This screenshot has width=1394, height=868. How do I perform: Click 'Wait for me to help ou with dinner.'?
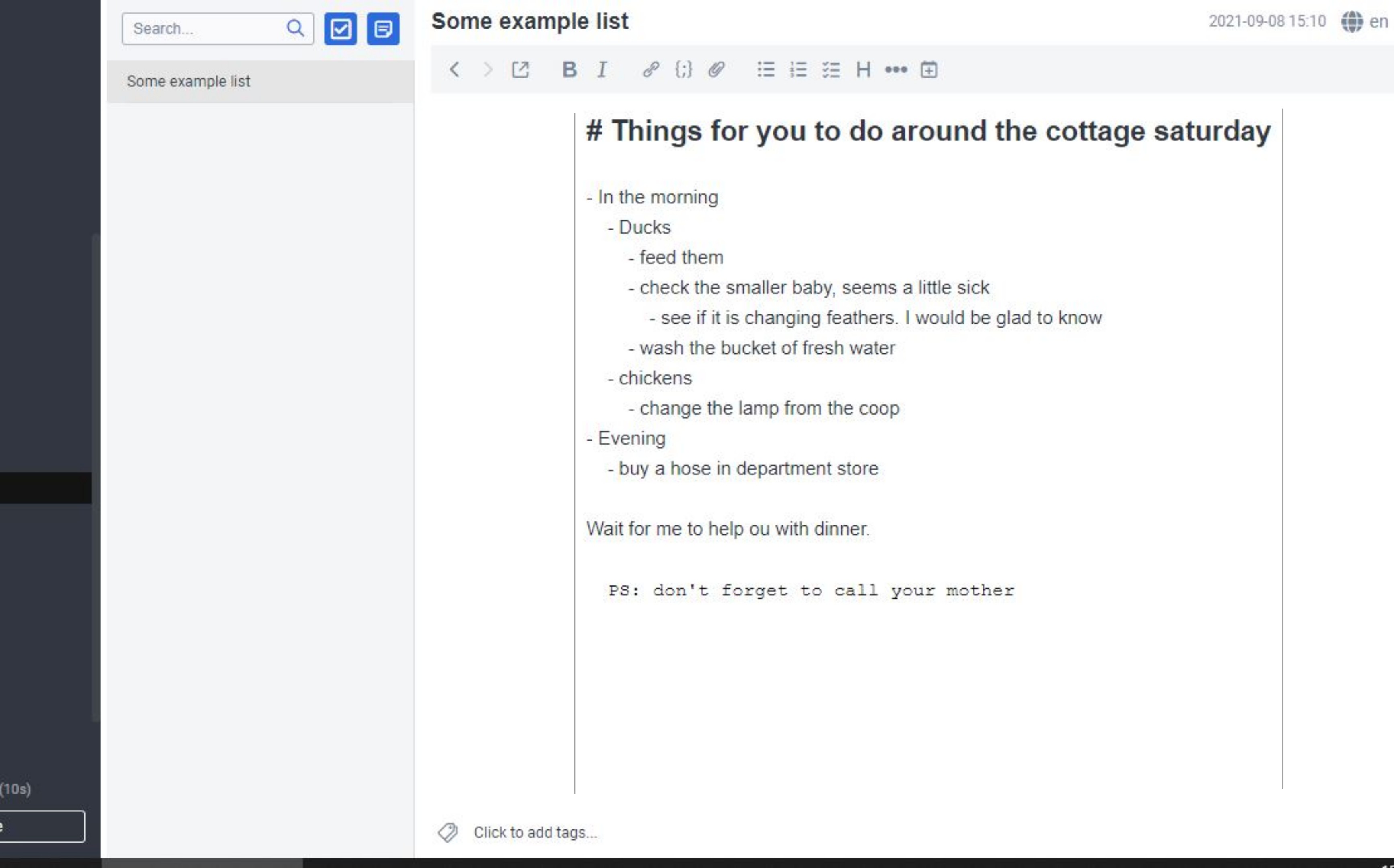coord(728,529)
